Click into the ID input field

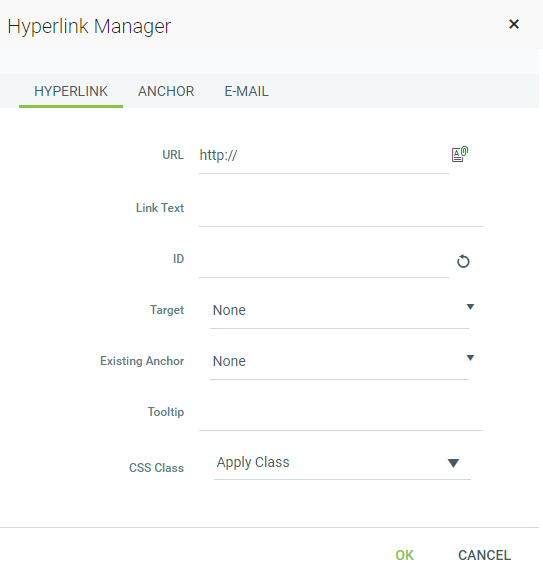coord(324,260)
